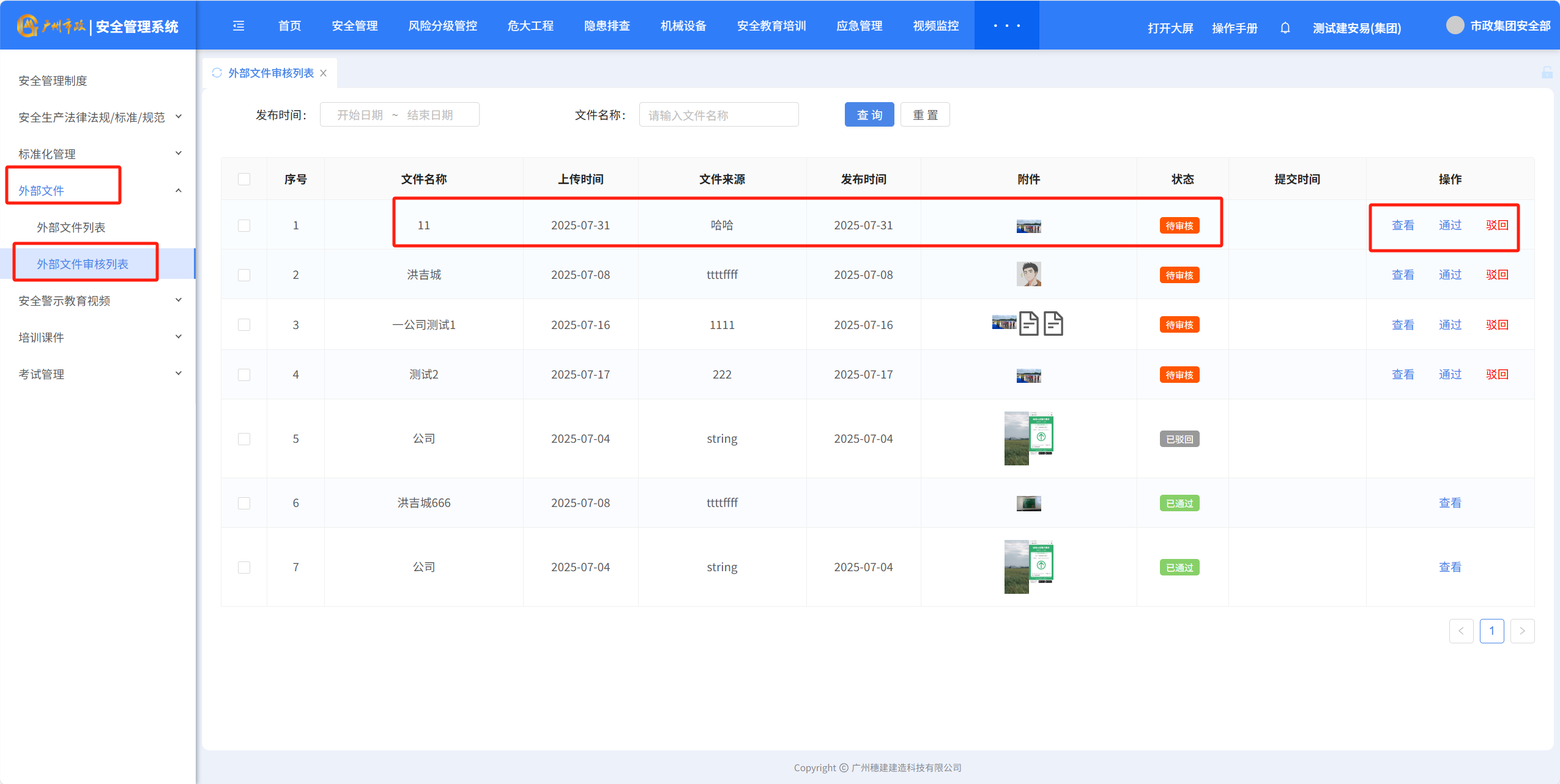Toggle the select-all header checkbox
Viewport: 1560px width, 784px height.
pyautogui.click(x=244, y=179)
